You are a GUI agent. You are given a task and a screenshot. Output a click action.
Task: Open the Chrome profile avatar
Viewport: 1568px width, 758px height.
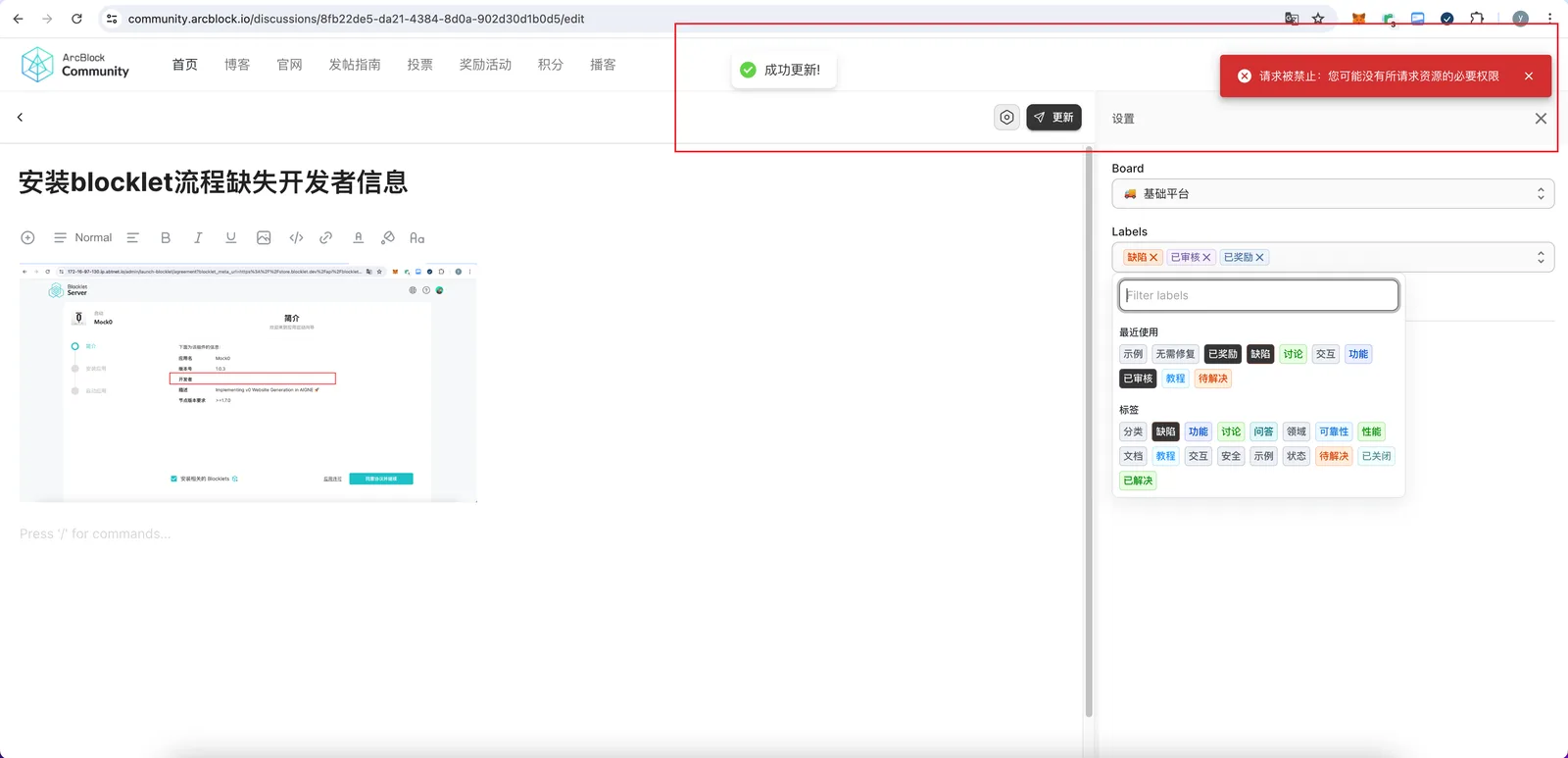[x=1520, y=19]
